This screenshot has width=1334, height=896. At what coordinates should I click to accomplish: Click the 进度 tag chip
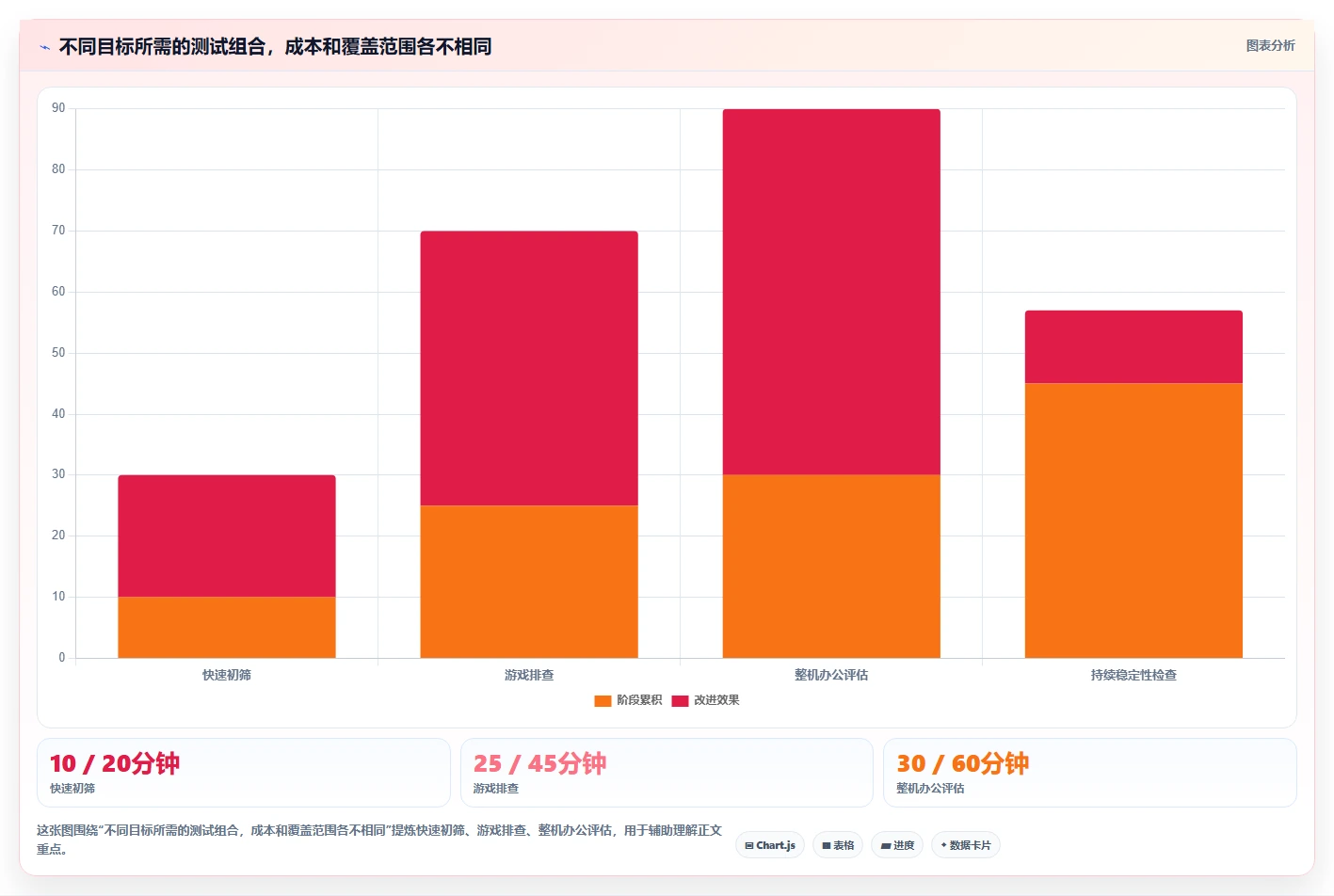point(897,845)
